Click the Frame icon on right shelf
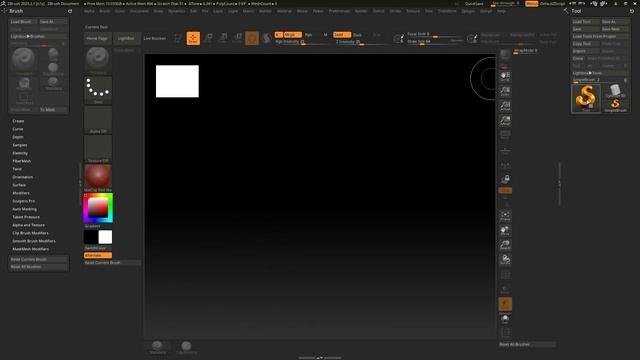This screenshot has height=360, width=640. pyautogui.click(x=505, y=216)
